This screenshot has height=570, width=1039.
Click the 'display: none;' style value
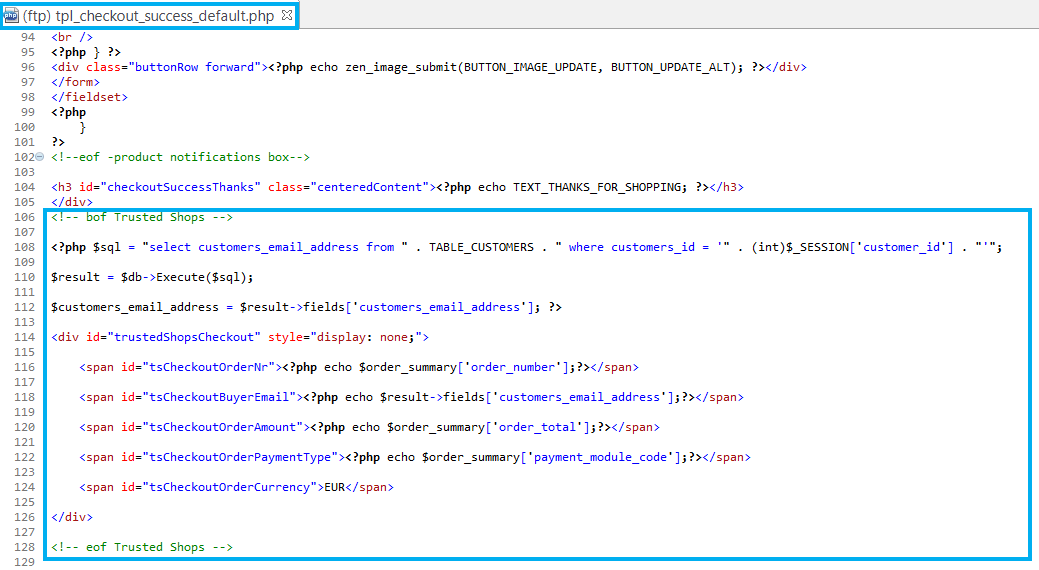tap(368, 337)
